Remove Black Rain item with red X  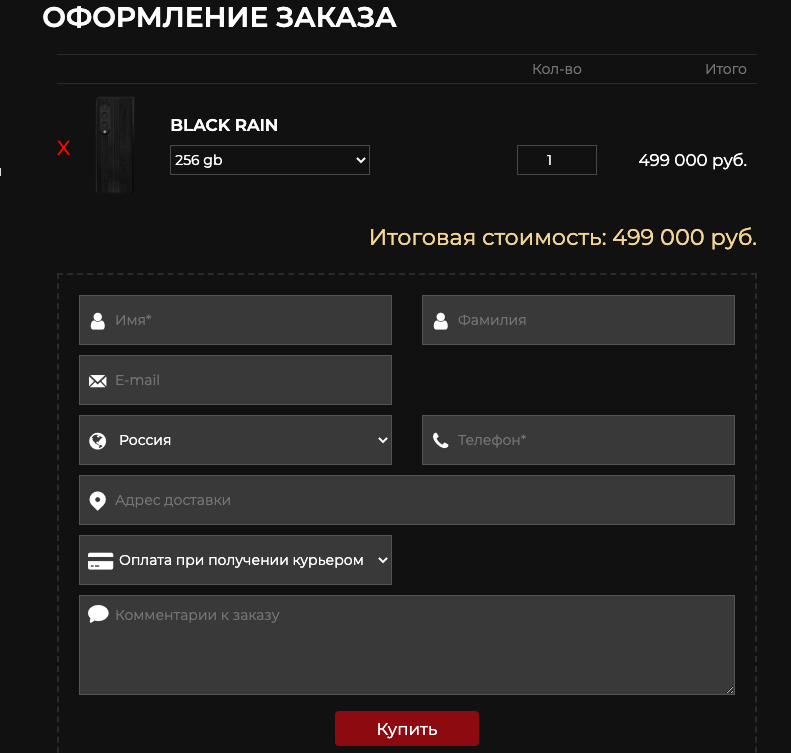point(64,149)
